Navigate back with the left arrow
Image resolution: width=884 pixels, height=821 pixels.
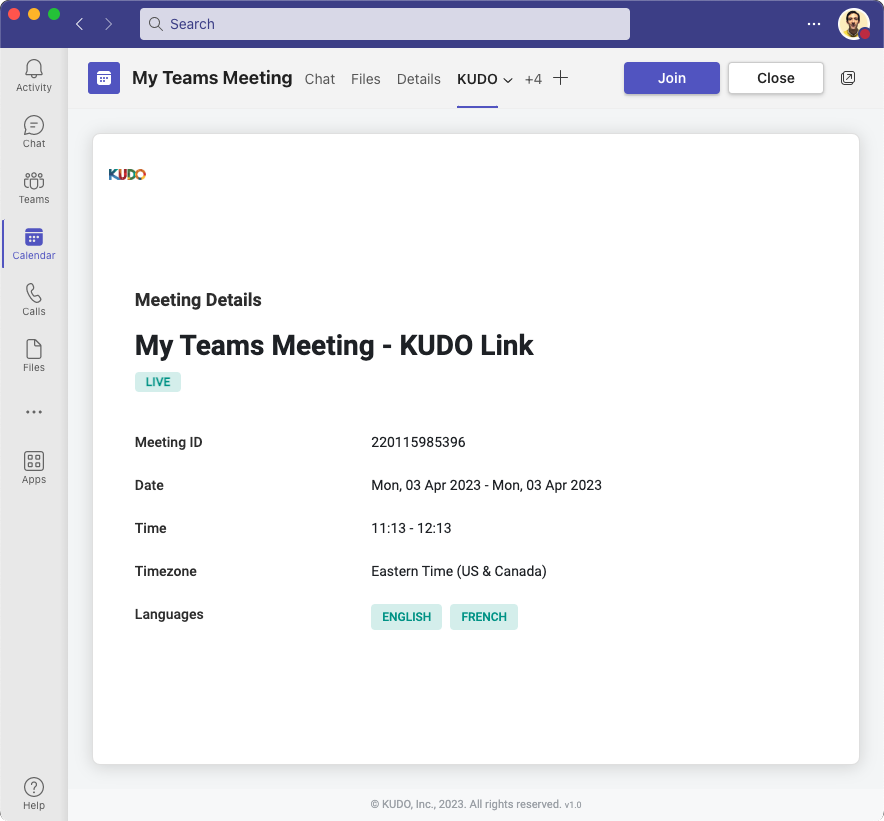(80, 24)
